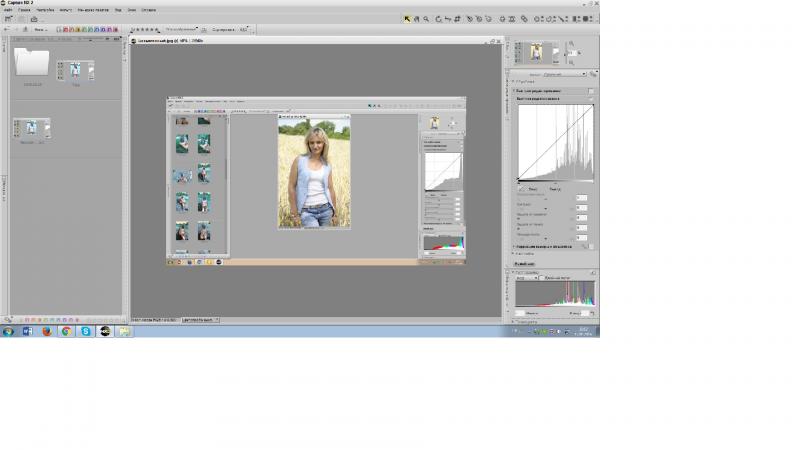Switch to second document tab at bottom
Viewport: 800px width, 450px height.
[x=201, y=320]
